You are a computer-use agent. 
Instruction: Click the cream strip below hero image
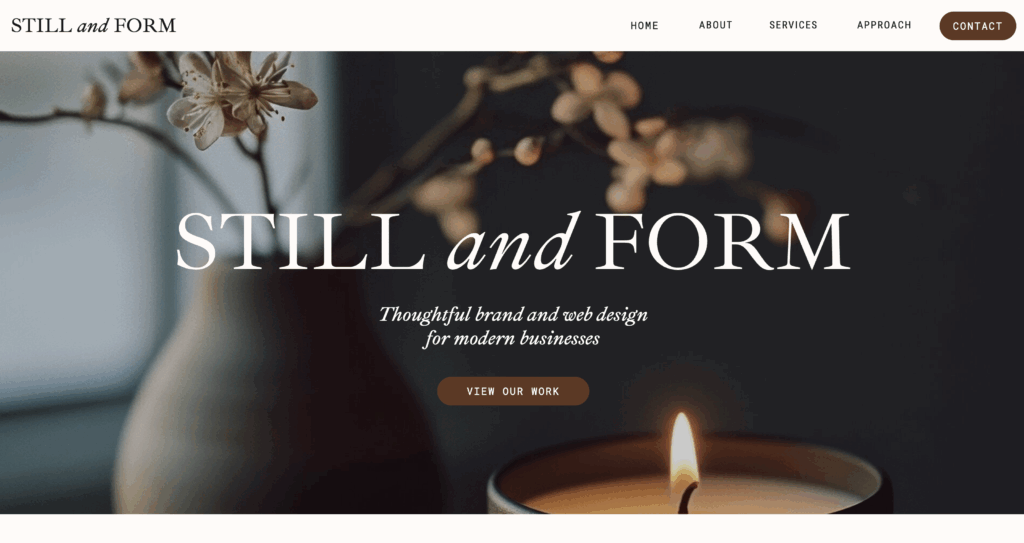coord(512,529)
